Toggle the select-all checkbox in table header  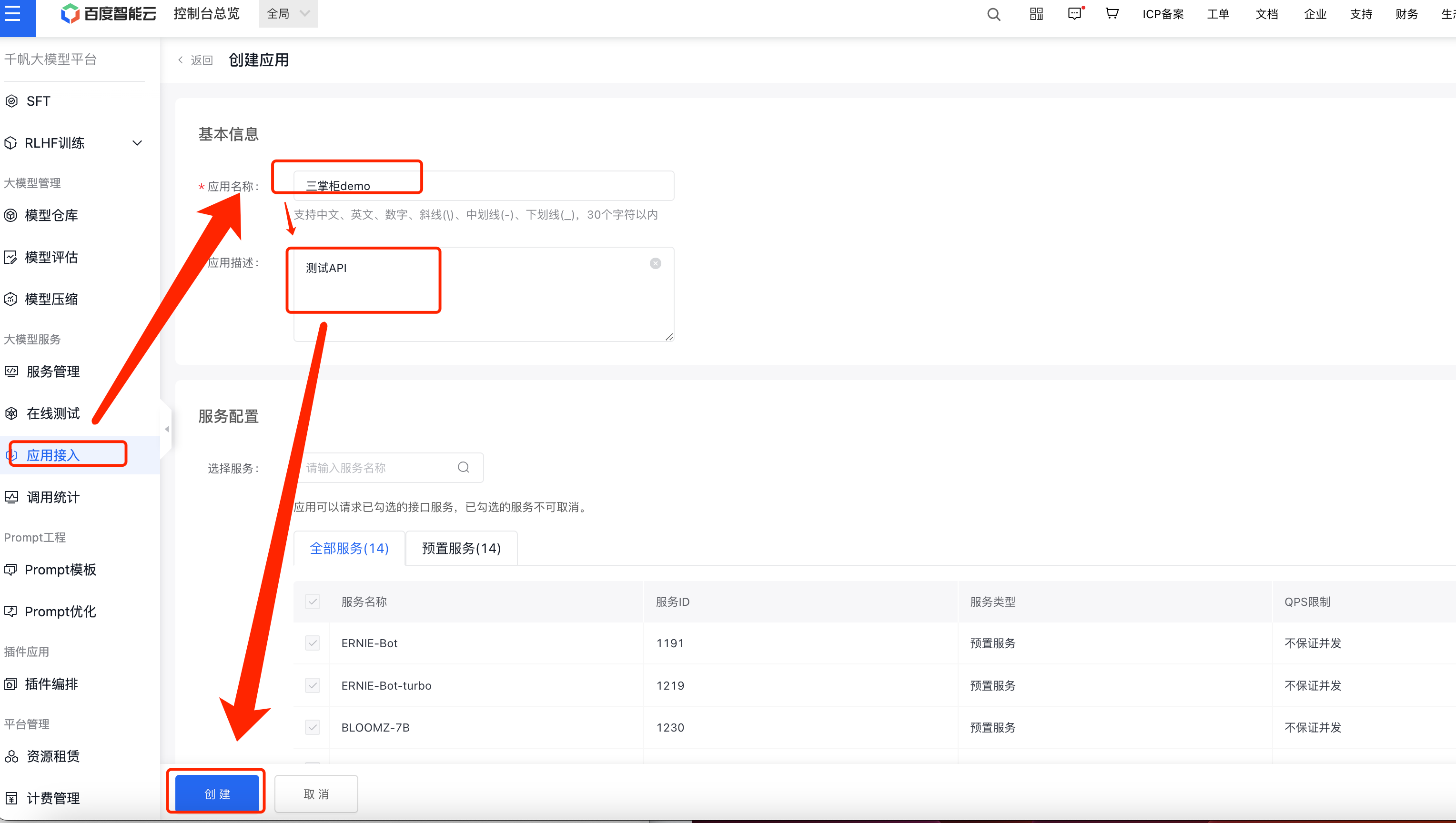point(313,602)
